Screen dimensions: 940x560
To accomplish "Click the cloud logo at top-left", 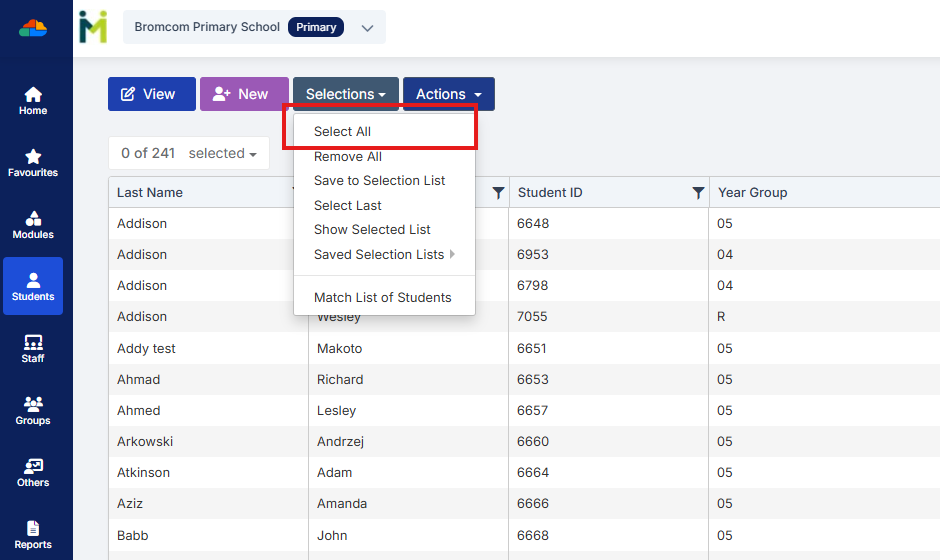I will (33, 28).
